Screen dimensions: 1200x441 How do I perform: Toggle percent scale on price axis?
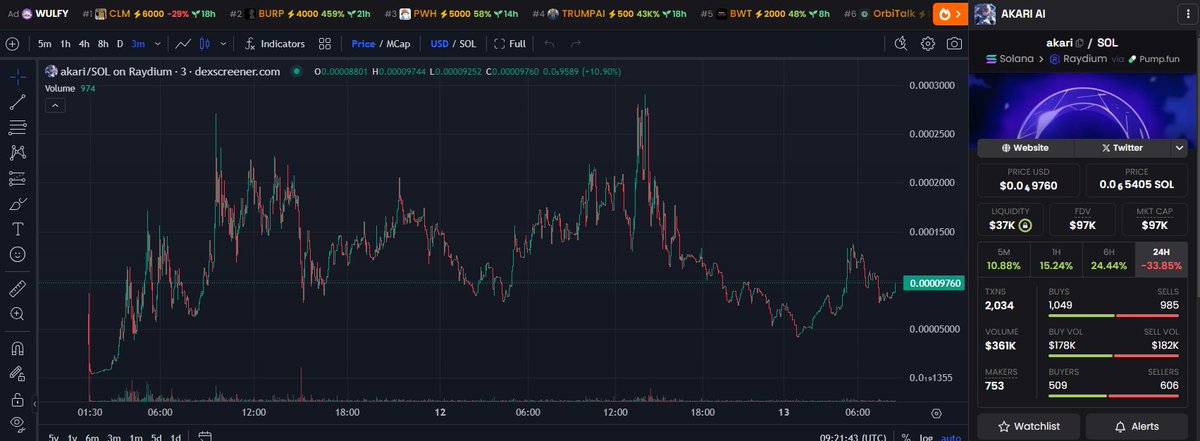point(905,437)
